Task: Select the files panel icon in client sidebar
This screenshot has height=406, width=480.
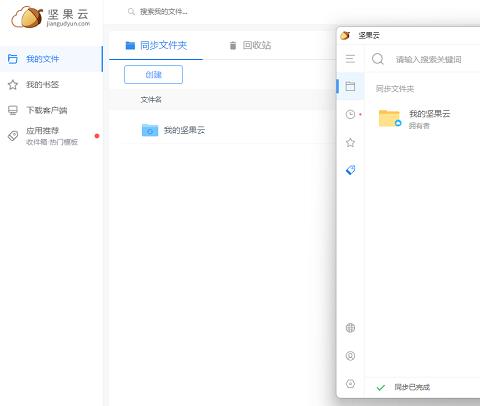Action: (x=350, y=86)
